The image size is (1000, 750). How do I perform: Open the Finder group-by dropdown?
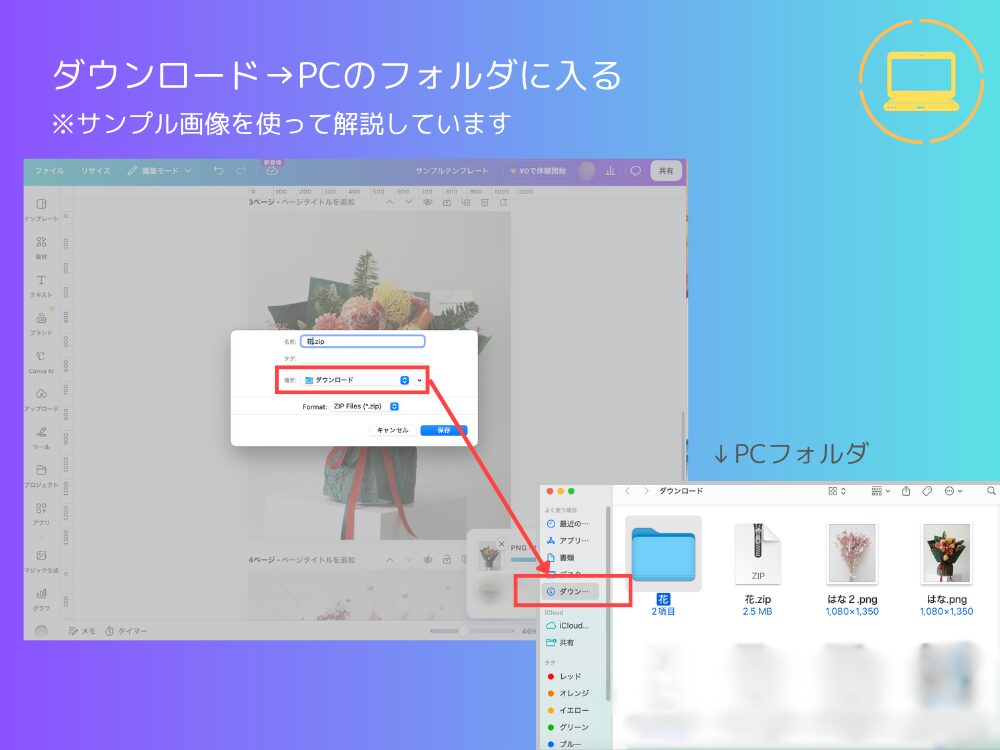(x=880, y=490)
